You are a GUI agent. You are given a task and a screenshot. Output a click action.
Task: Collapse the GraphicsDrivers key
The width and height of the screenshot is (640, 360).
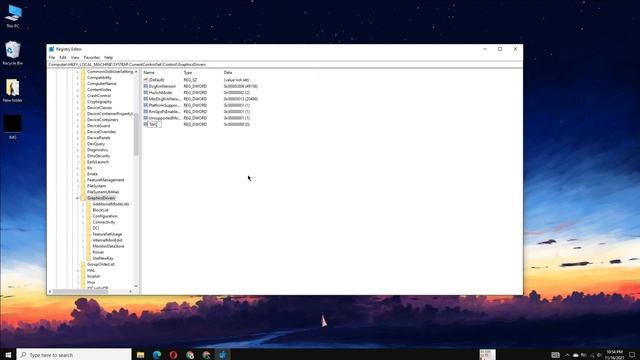78,198
